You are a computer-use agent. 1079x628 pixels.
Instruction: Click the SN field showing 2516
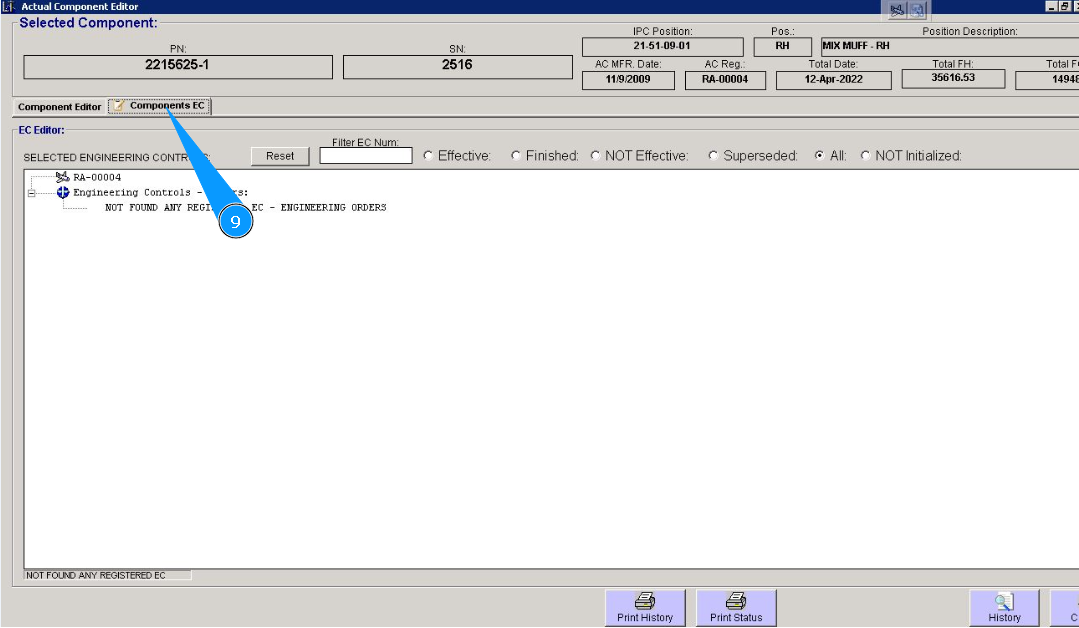tap(458, 67)
